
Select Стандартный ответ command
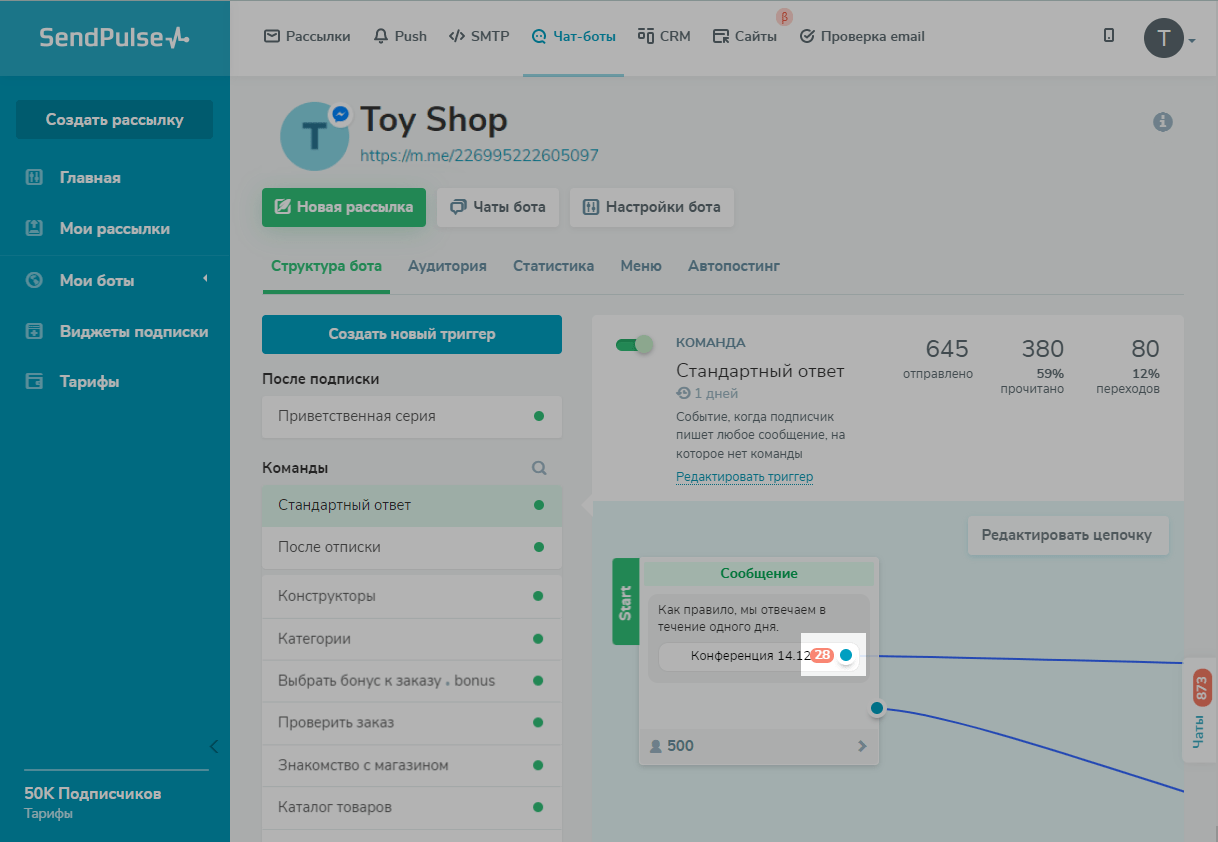tap(412, 505)
